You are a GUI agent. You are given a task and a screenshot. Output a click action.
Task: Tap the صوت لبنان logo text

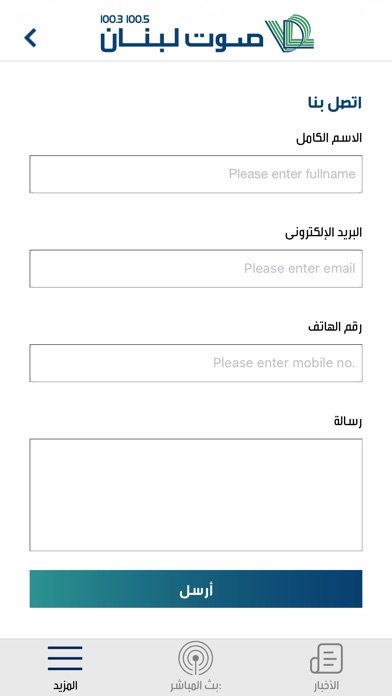tap(182, 40)
